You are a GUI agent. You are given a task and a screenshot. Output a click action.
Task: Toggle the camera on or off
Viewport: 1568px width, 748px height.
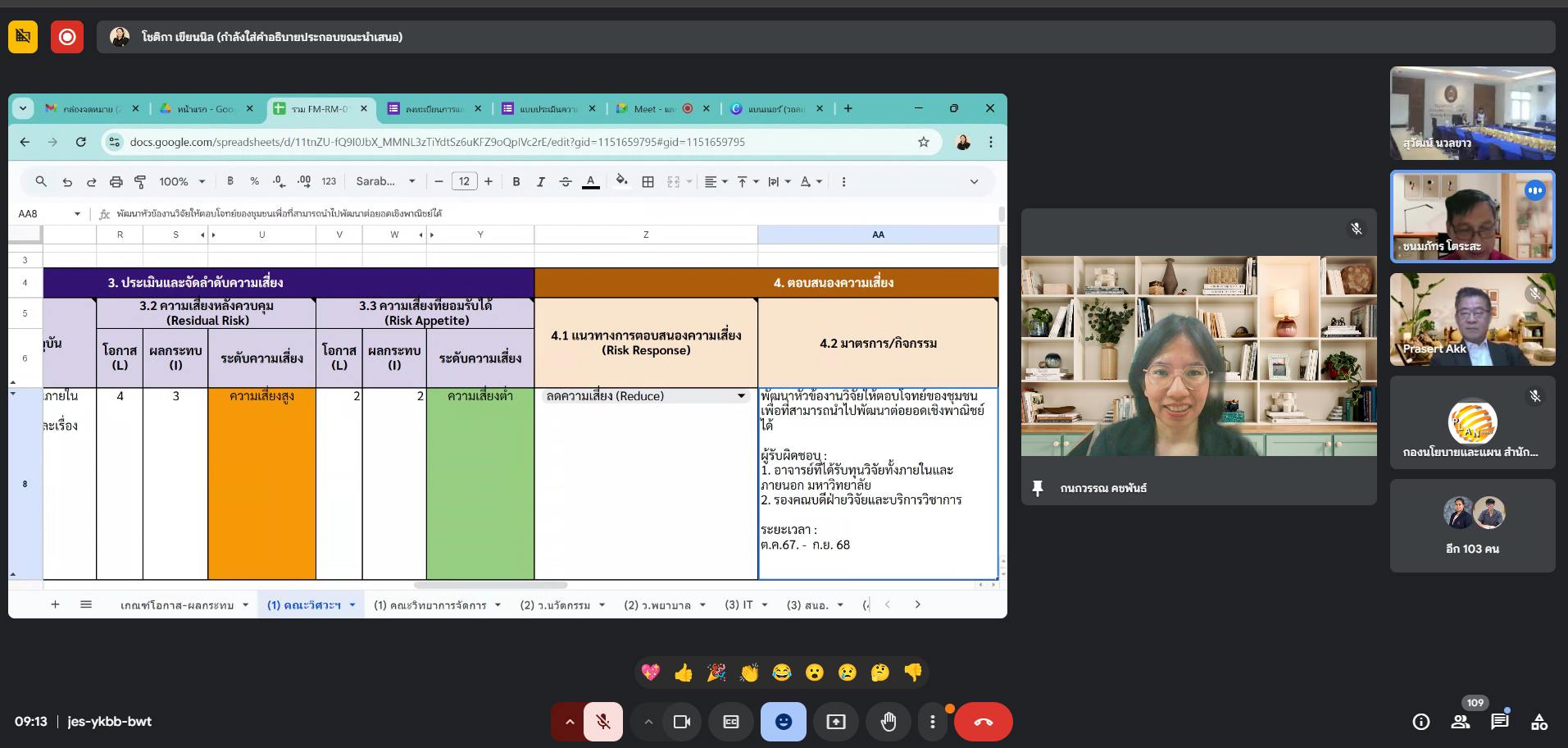coord(681,722)
